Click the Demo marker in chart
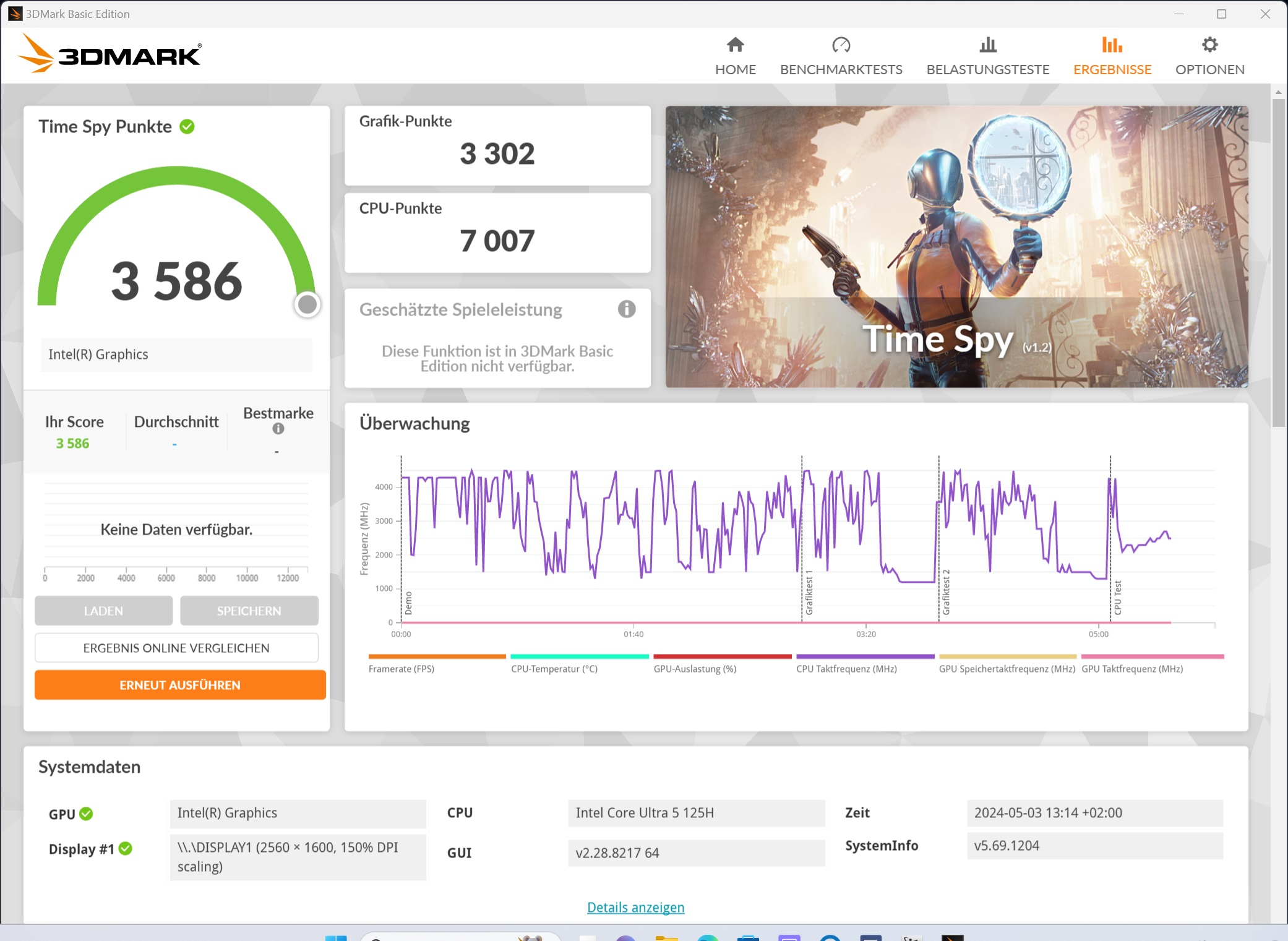 [408, 603]
